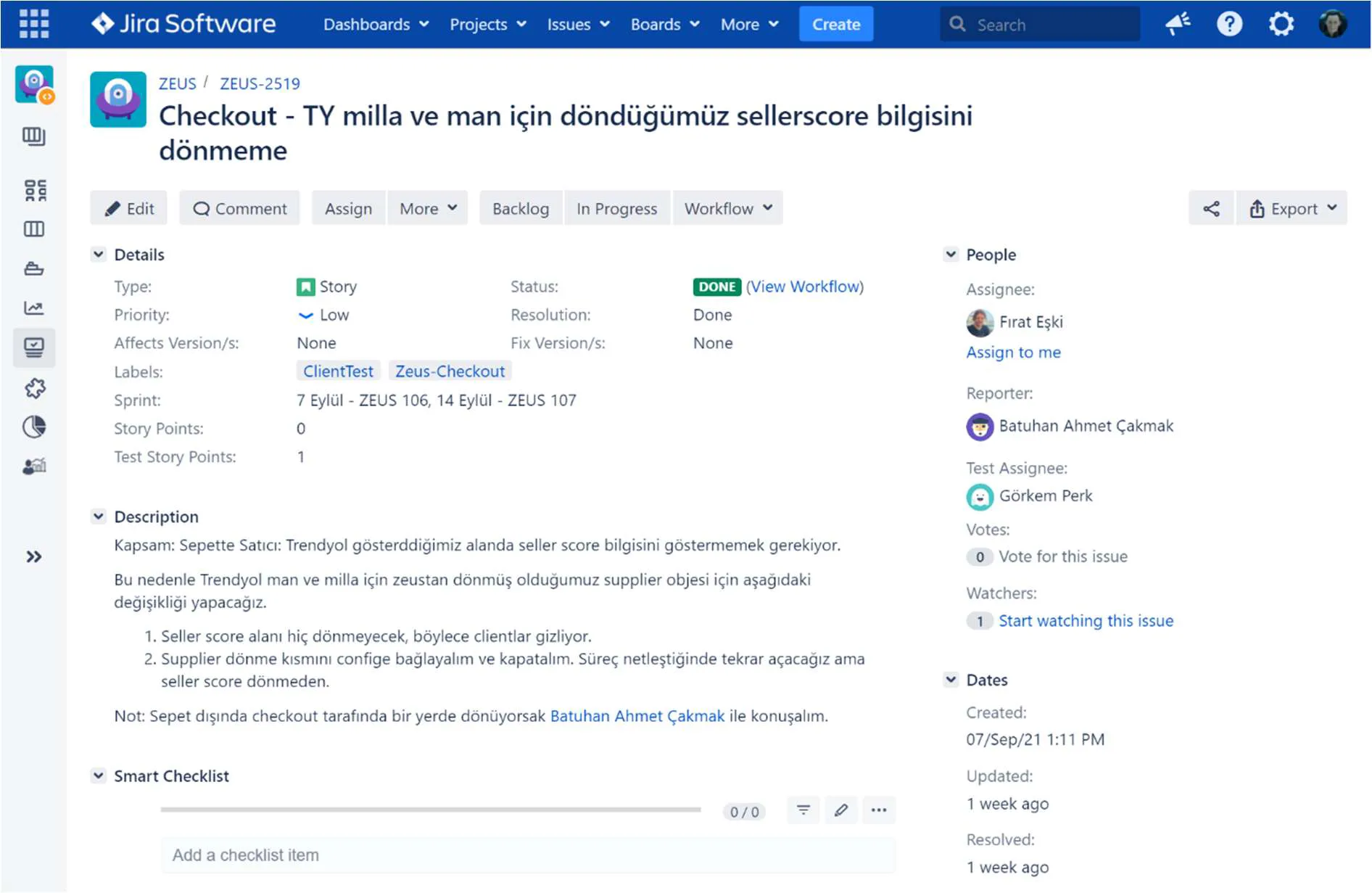Open the settings gear icon

(x=1281, y=24)
